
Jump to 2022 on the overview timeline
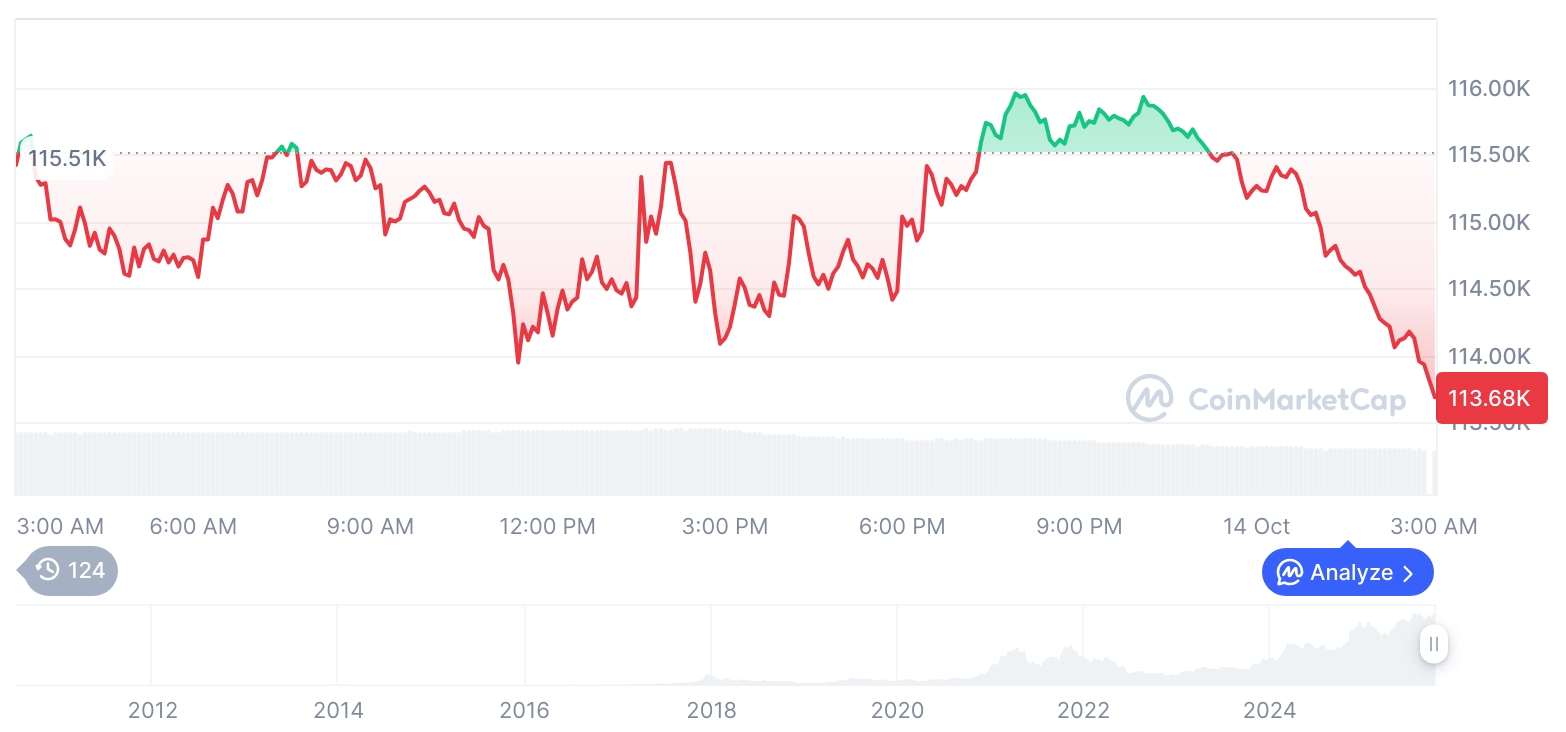point(1083,711)
